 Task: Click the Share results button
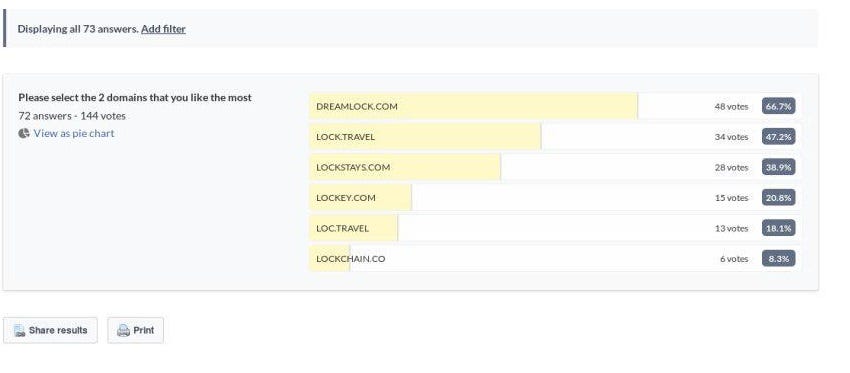click(50, 330)
